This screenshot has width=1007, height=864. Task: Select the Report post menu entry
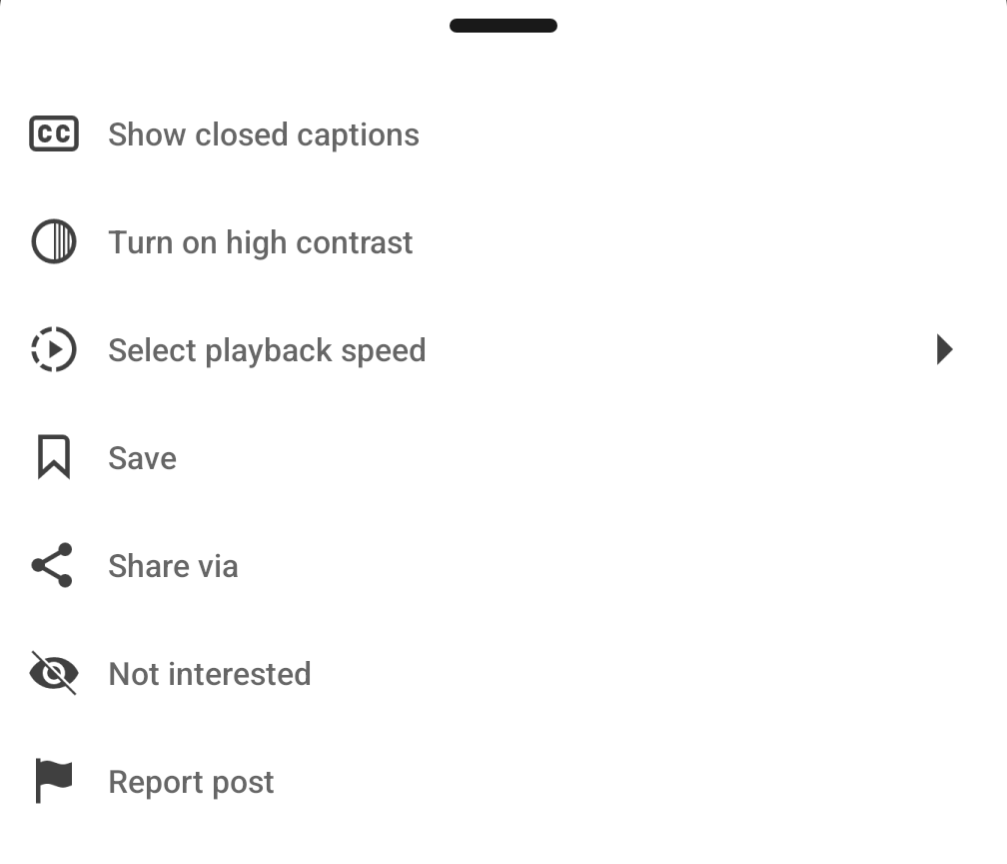pyautogui.click(x=190, y=781)
